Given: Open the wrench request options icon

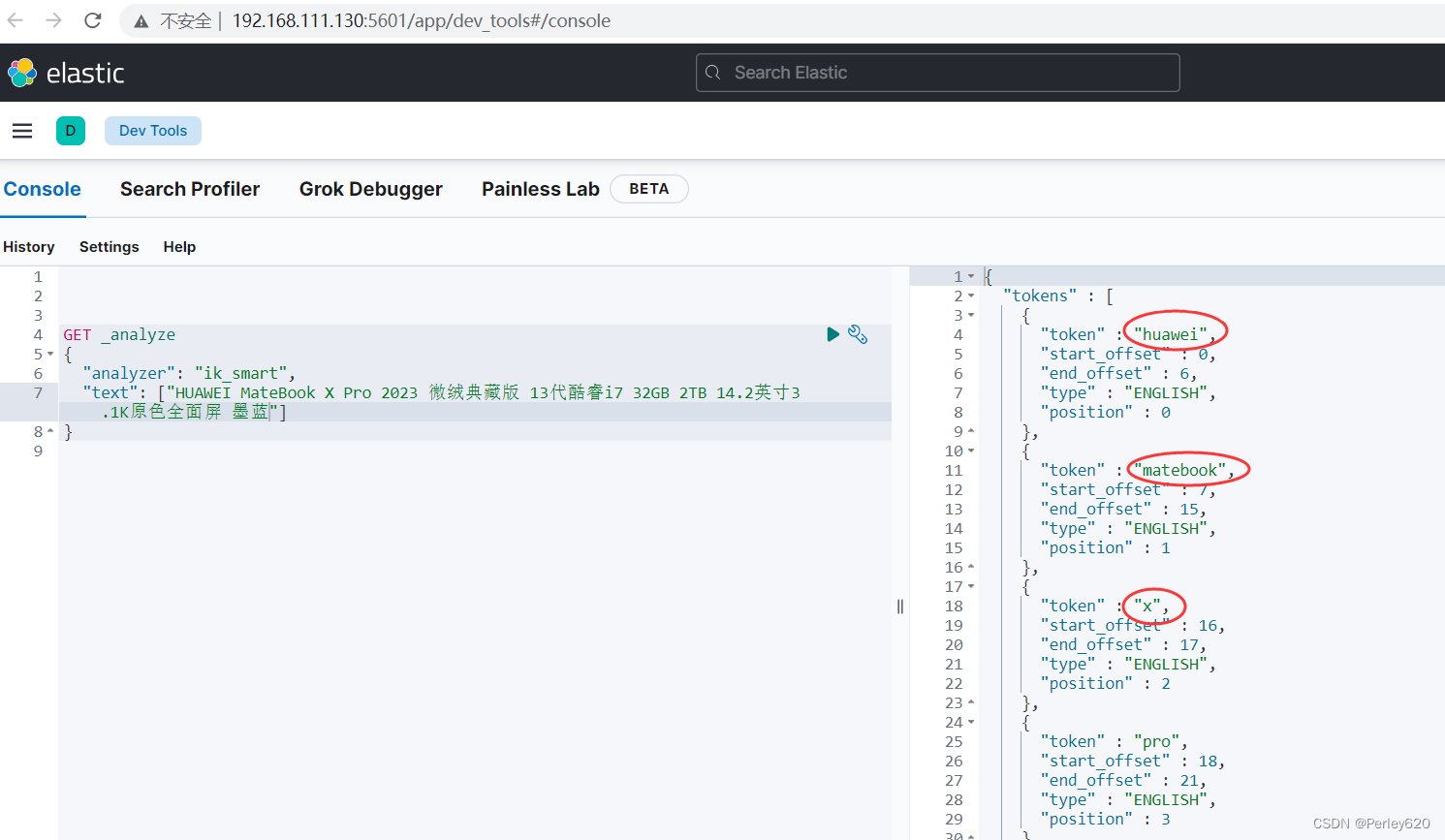Looking at the screenshot, I should tap(858, 334).
